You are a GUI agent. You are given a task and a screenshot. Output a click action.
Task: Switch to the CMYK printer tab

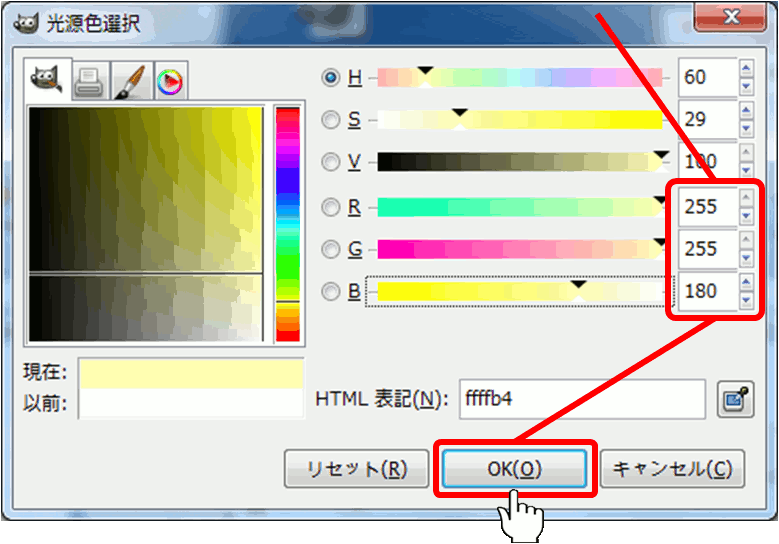[x=89, y=82]
